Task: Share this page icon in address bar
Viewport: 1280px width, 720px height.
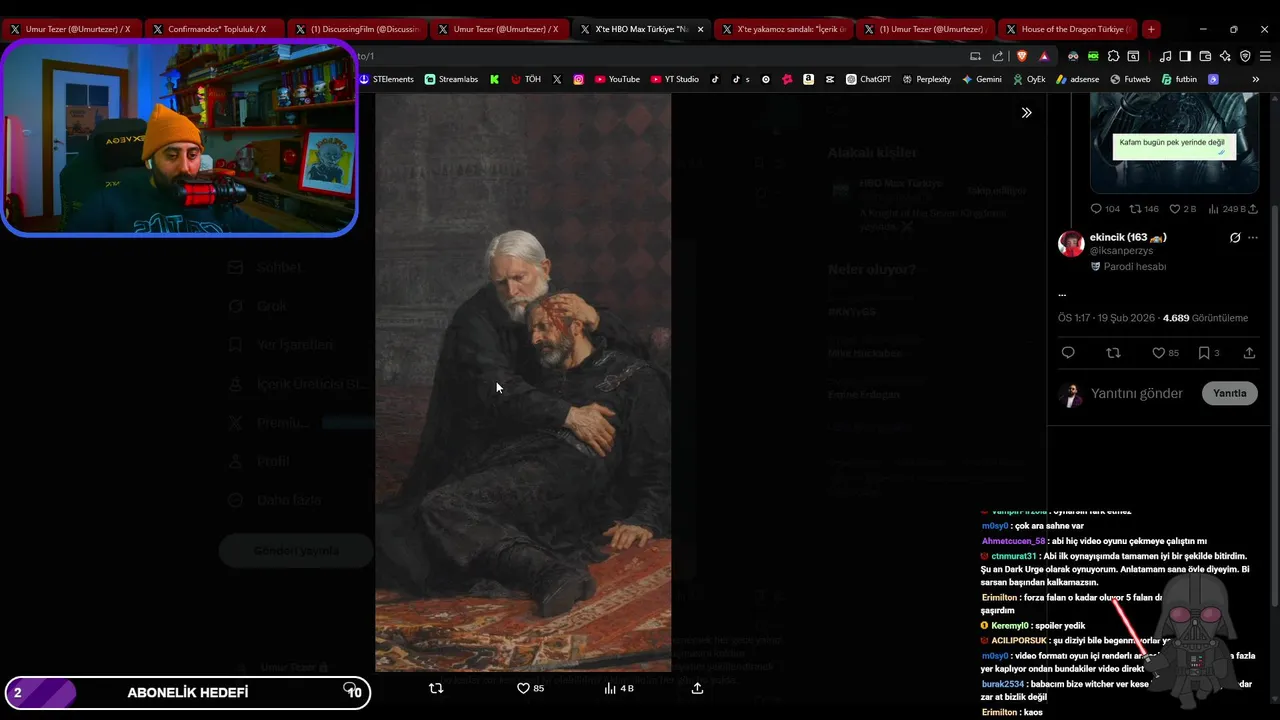Action: [997, 56]
